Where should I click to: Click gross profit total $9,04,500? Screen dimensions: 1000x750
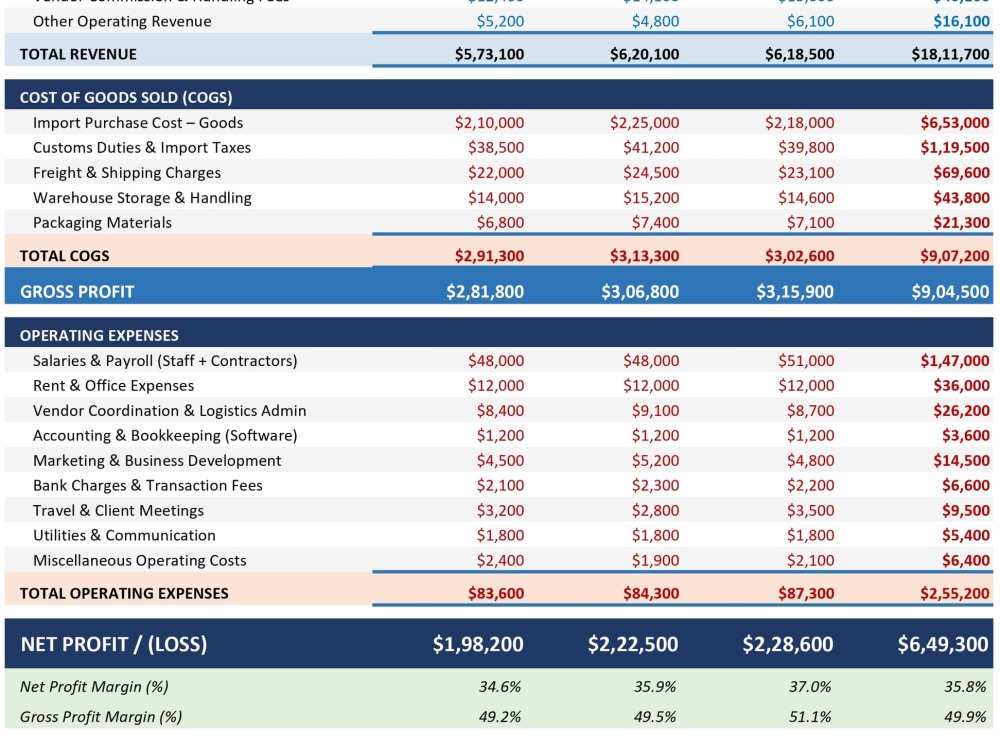(950, 291)
